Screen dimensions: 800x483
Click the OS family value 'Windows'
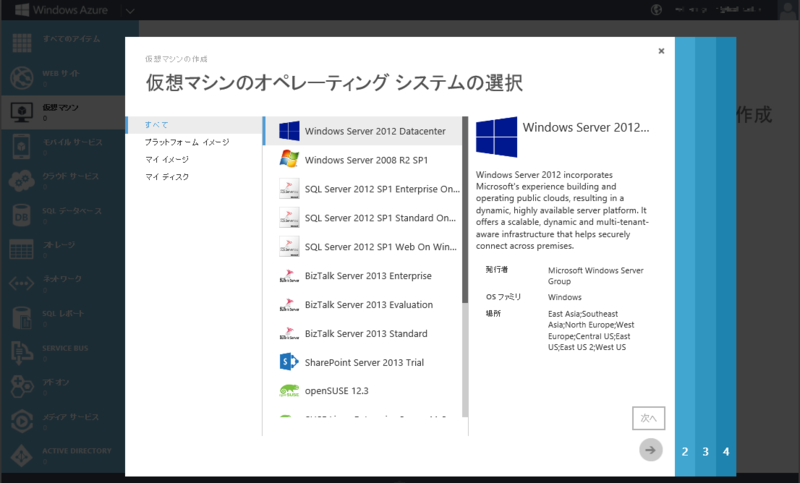564,297
